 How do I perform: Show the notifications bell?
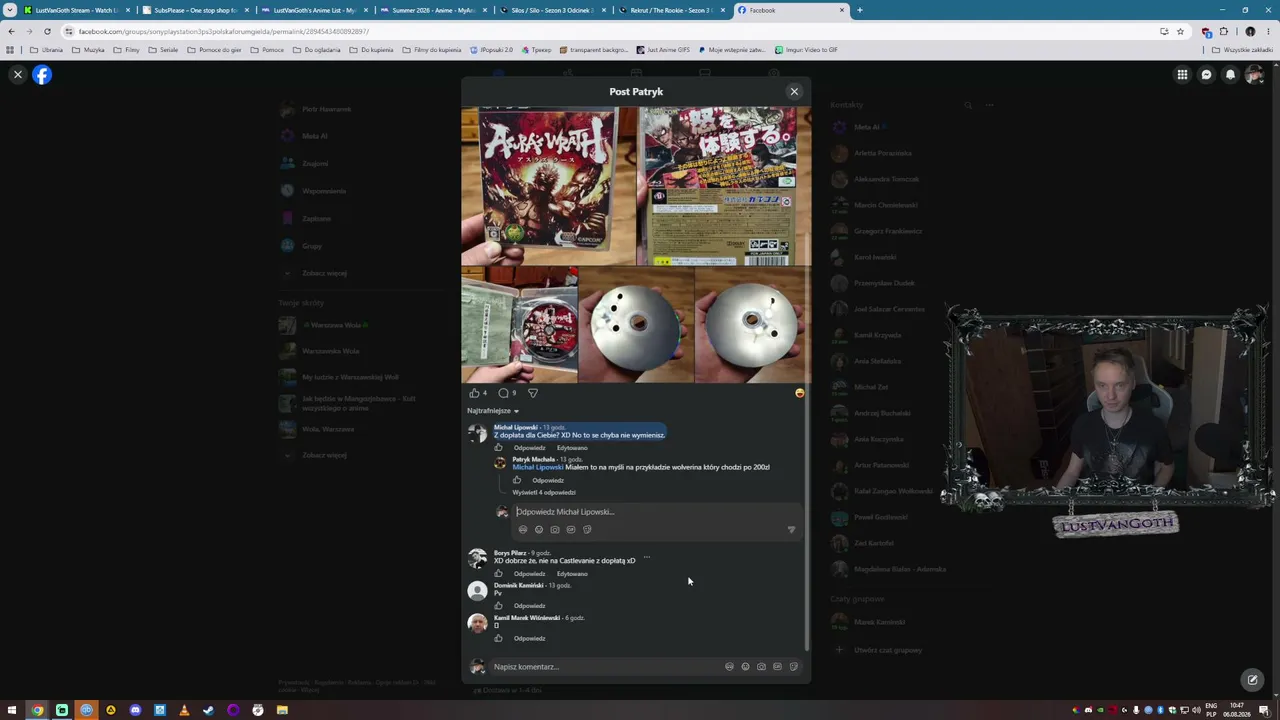pyautogui.click(x=1230, y=75)
